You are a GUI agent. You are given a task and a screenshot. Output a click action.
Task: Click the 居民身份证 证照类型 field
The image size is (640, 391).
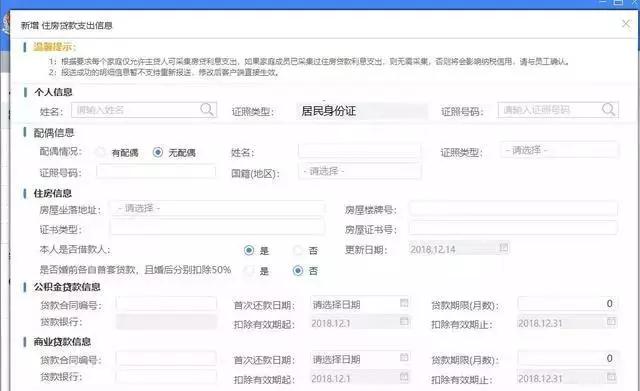click(362, 111)
